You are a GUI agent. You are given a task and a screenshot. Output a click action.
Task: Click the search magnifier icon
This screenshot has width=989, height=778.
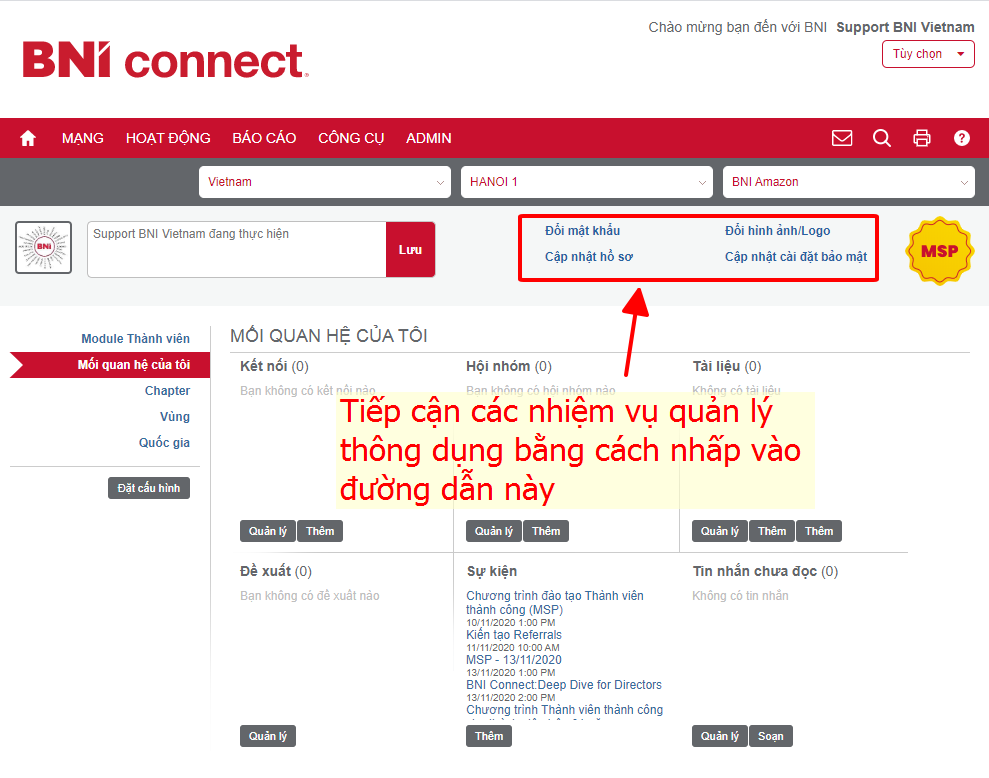[x=882, y=138]
